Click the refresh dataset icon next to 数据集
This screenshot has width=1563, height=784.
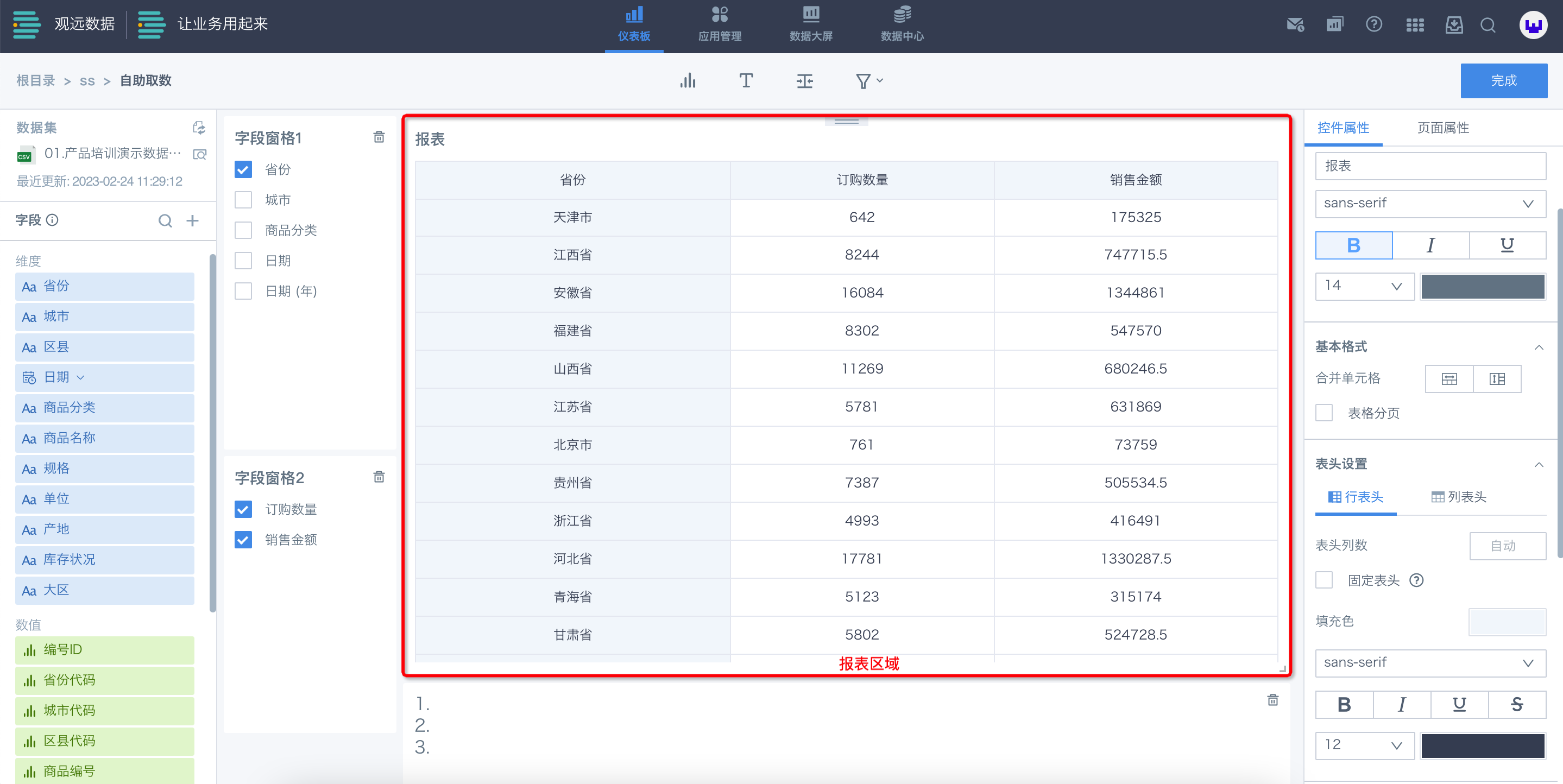click(x=199, y=128)
